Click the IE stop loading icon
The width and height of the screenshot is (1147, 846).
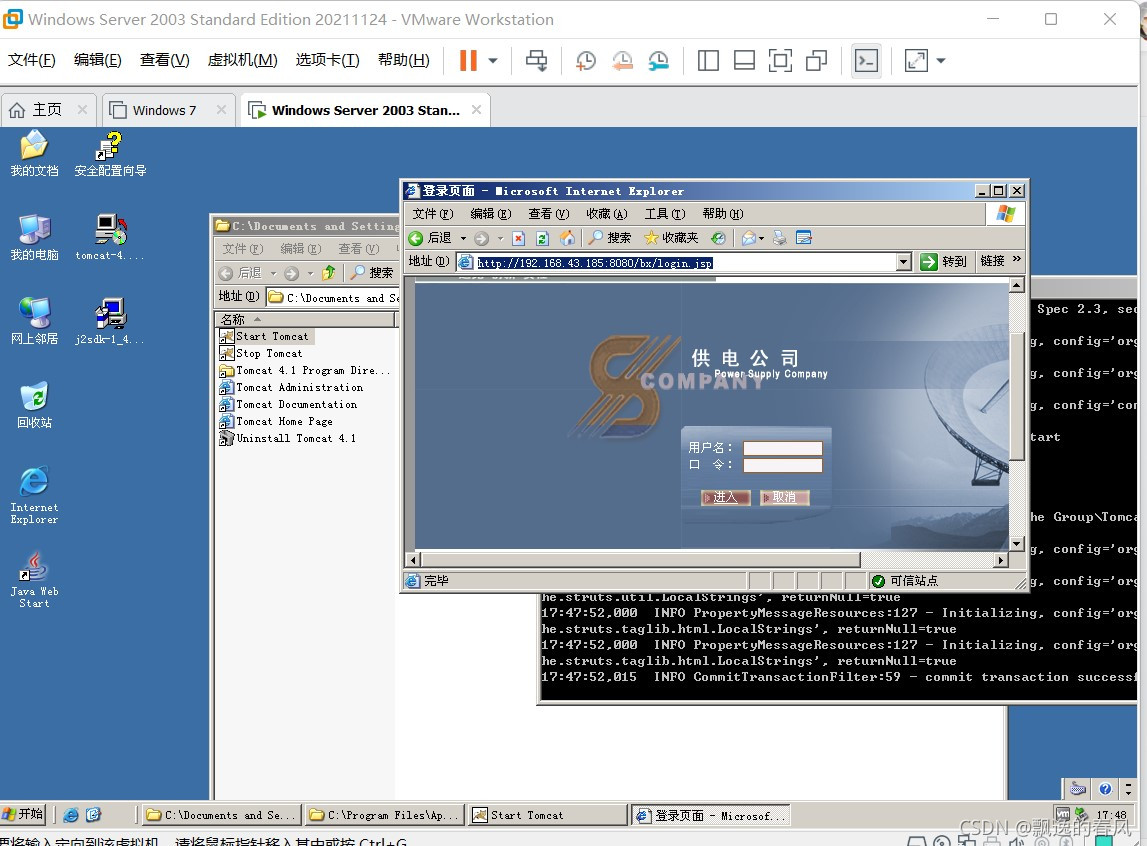tap(519, 238)
